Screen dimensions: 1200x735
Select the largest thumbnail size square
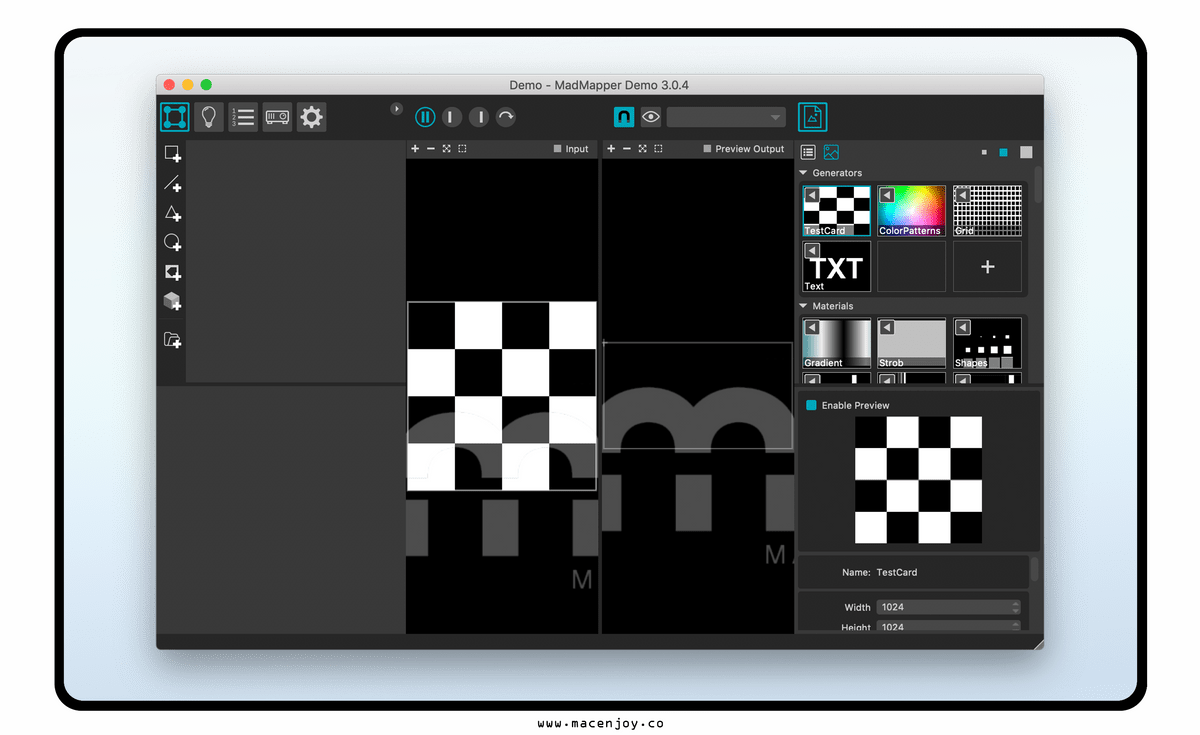pos(1025,152)
